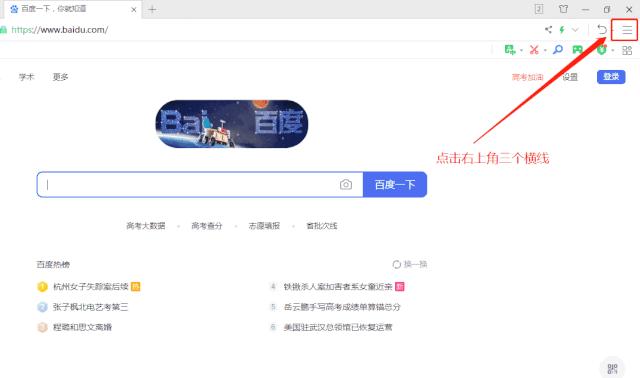Open hot item 美国驻武汉总领馆已恢复运营
640x378 pixels.
(x=338, y=327)
